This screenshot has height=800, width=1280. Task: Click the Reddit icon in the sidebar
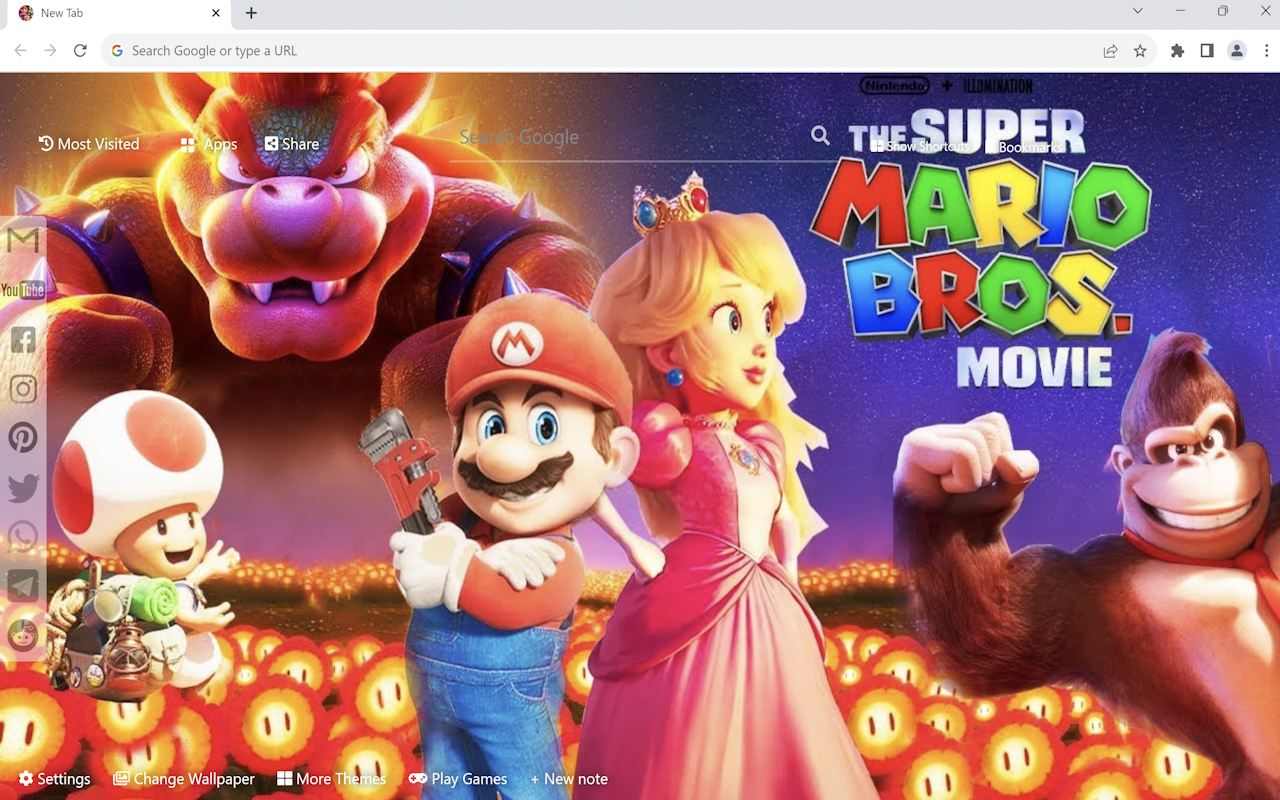coord(22,635)
